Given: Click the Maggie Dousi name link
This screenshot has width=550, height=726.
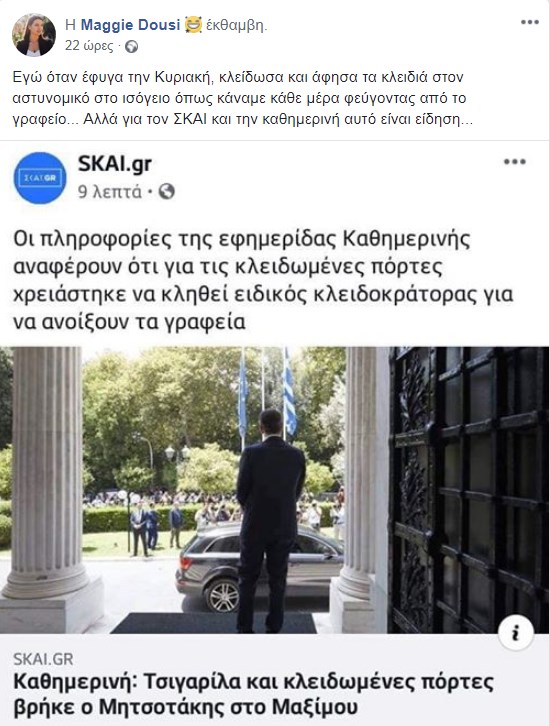Looking at the screenshot, I should 130,25.
